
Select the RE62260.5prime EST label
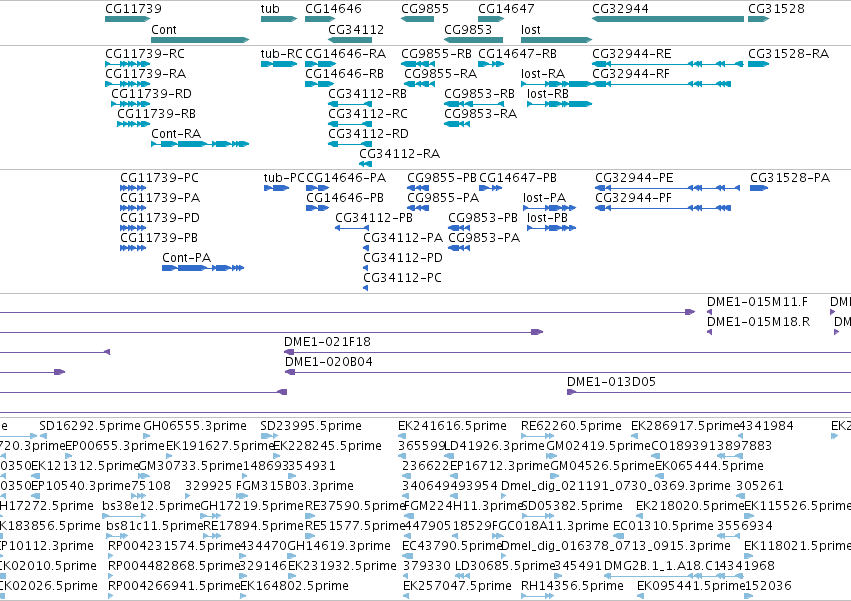[x=571, y=426]
